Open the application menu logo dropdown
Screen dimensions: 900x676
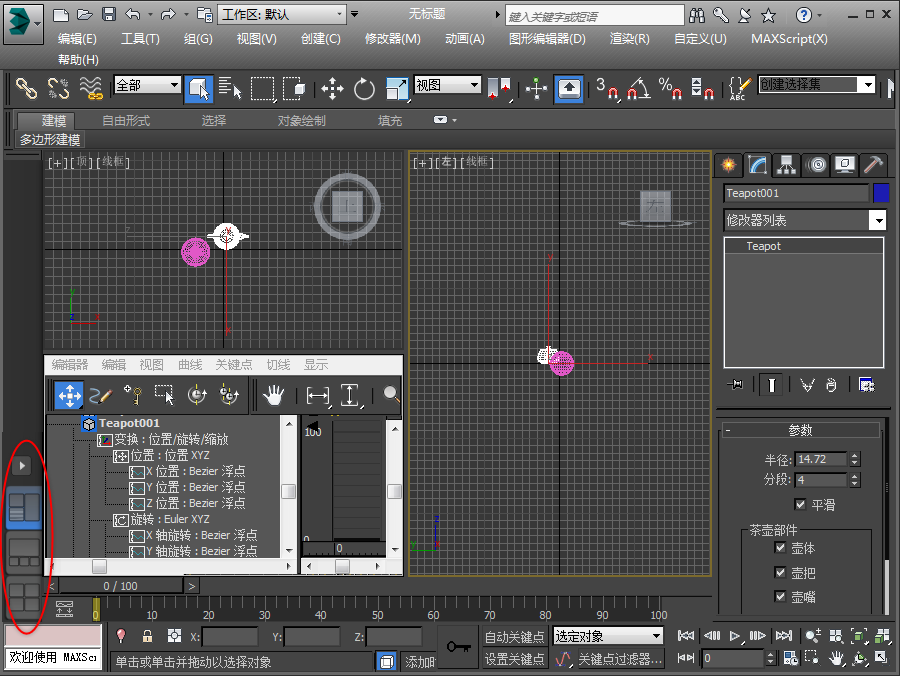[x=23, y=24]
